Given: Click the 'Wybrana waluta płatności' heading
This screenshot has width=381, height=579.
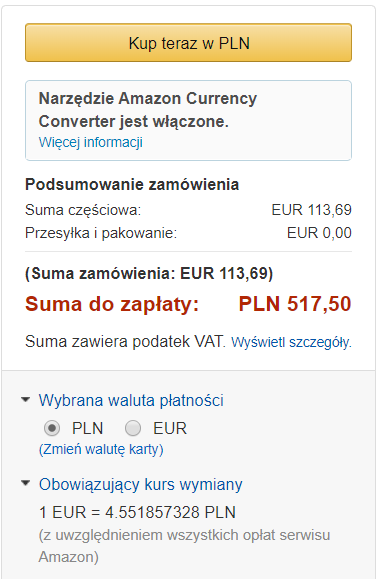Looking at the screenshot, I should (x=131, y=400).
